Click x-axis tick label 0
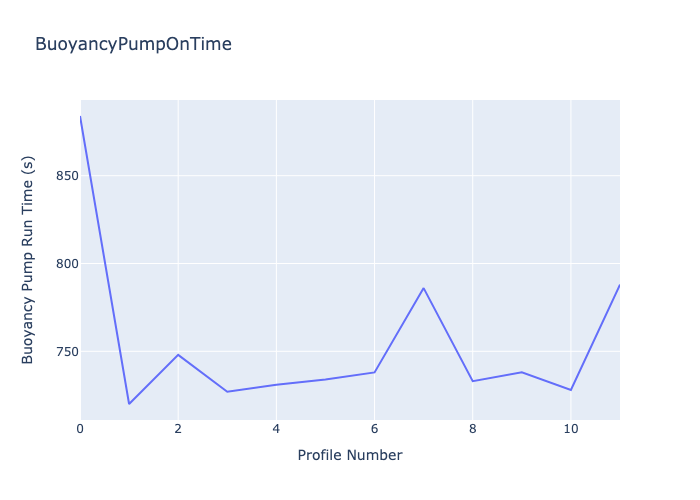The image size is (700, 500). coord(80,428)
